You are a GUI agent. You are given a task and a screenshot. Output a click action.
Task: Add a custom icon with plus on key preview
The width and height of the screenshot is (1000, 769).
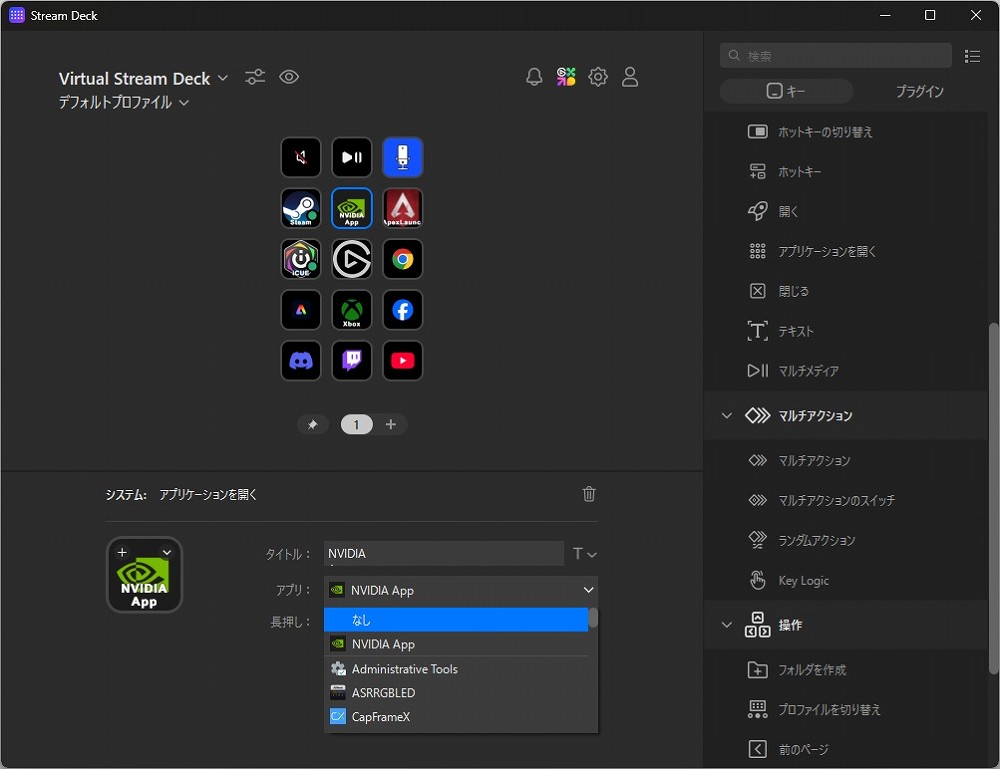tap(122, 552)
